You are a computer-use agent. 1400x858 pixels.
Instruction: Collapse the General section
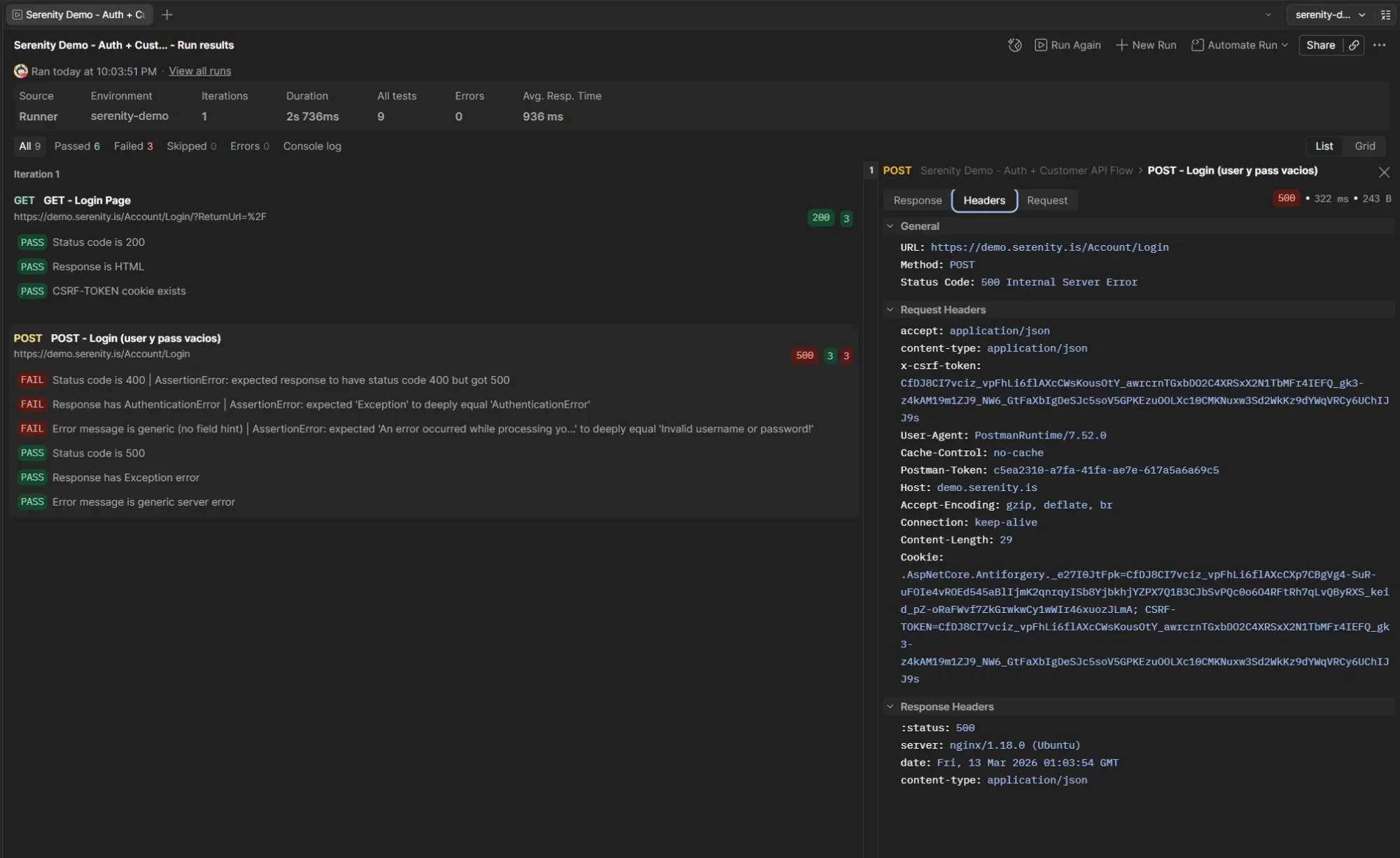[x=890, y=226]
